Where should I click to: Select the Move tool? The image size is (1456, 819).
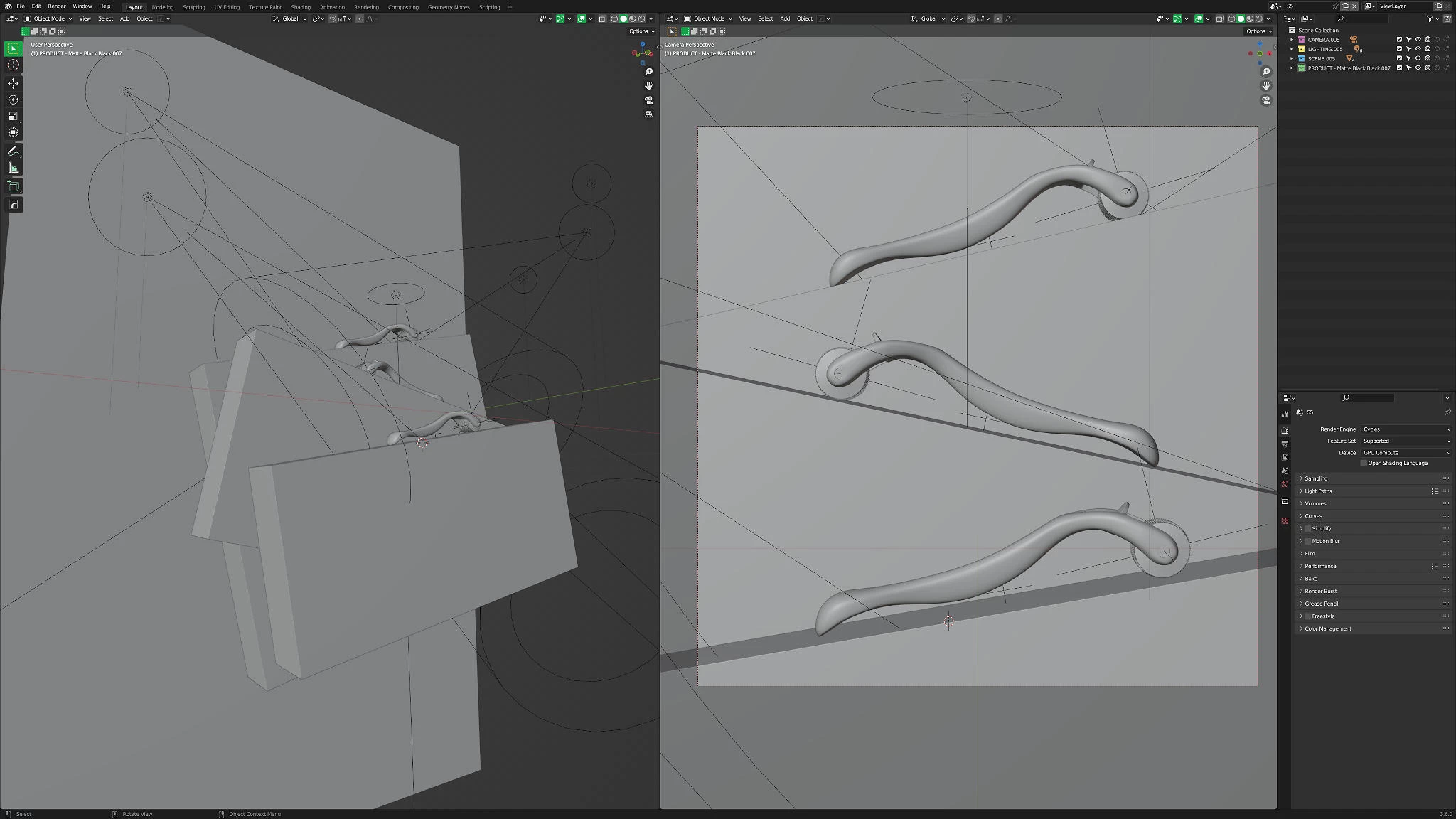click(13, 83)
